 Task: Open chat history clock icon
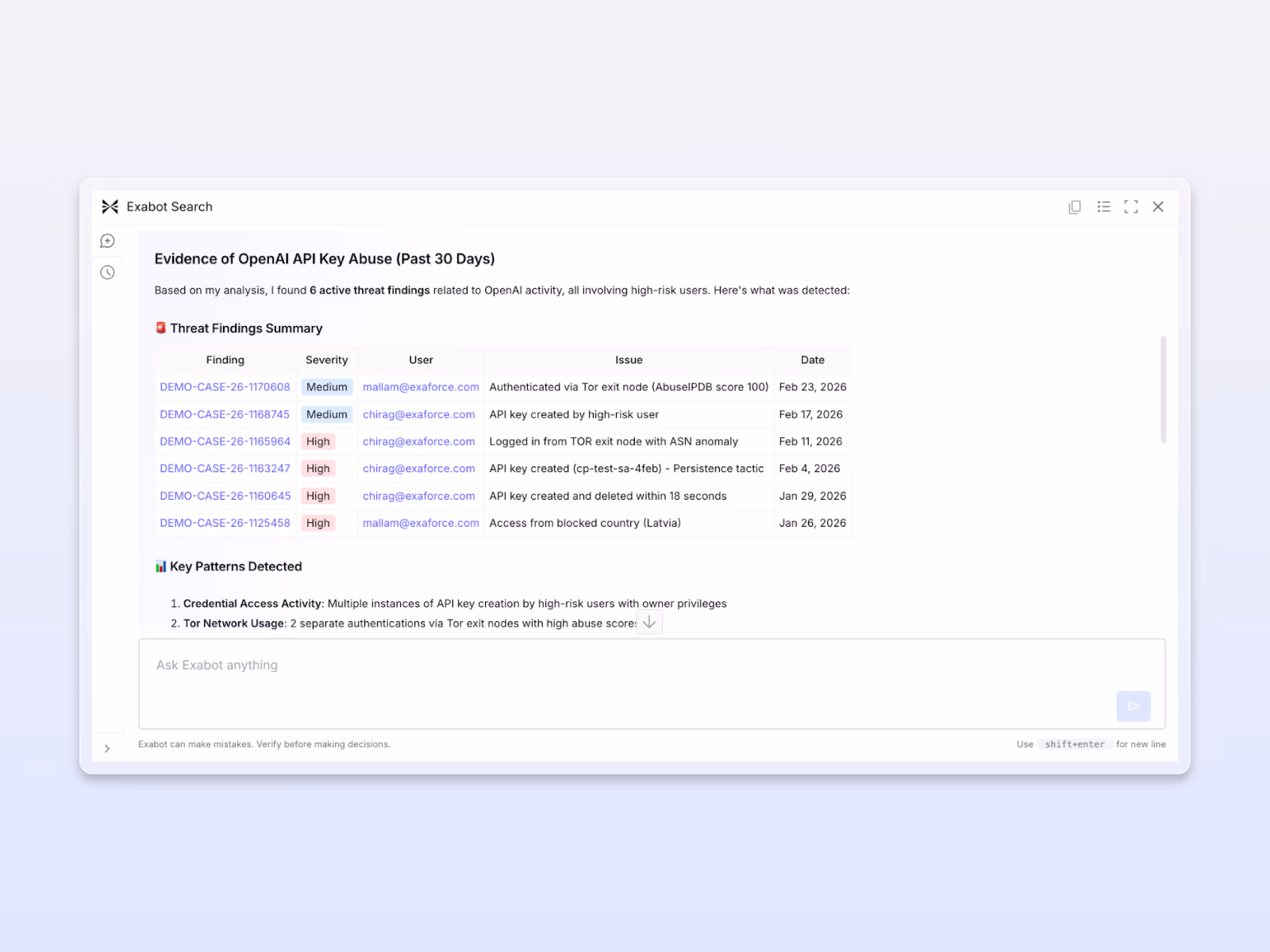click(108, 273)
